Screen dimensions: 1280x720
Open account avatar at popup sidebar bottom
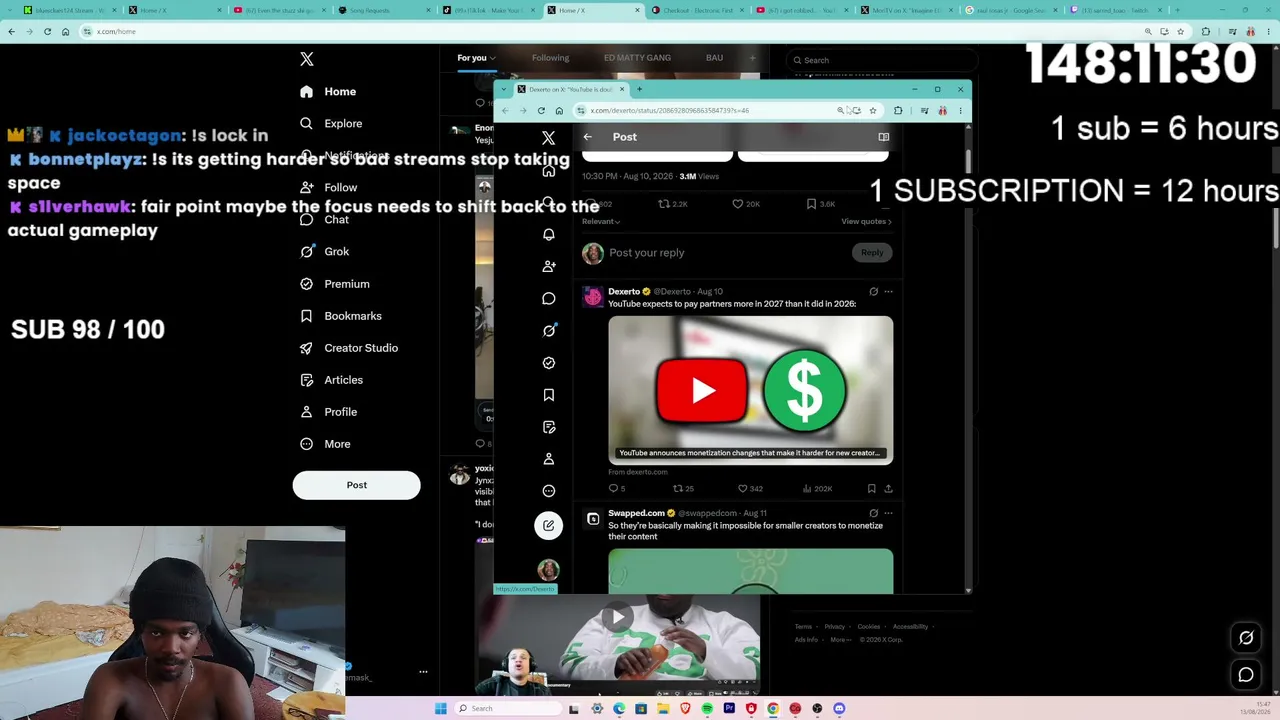[548, 570]
